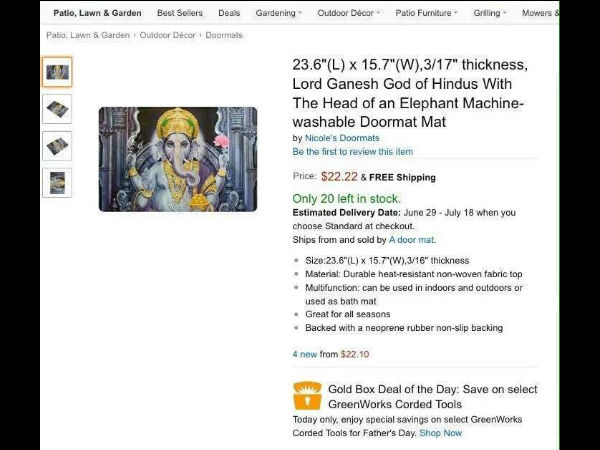The image size is (600, 450).
Task: View the third doormat thumbnail image
Action: pyautogui.click(x=57, y=145)
